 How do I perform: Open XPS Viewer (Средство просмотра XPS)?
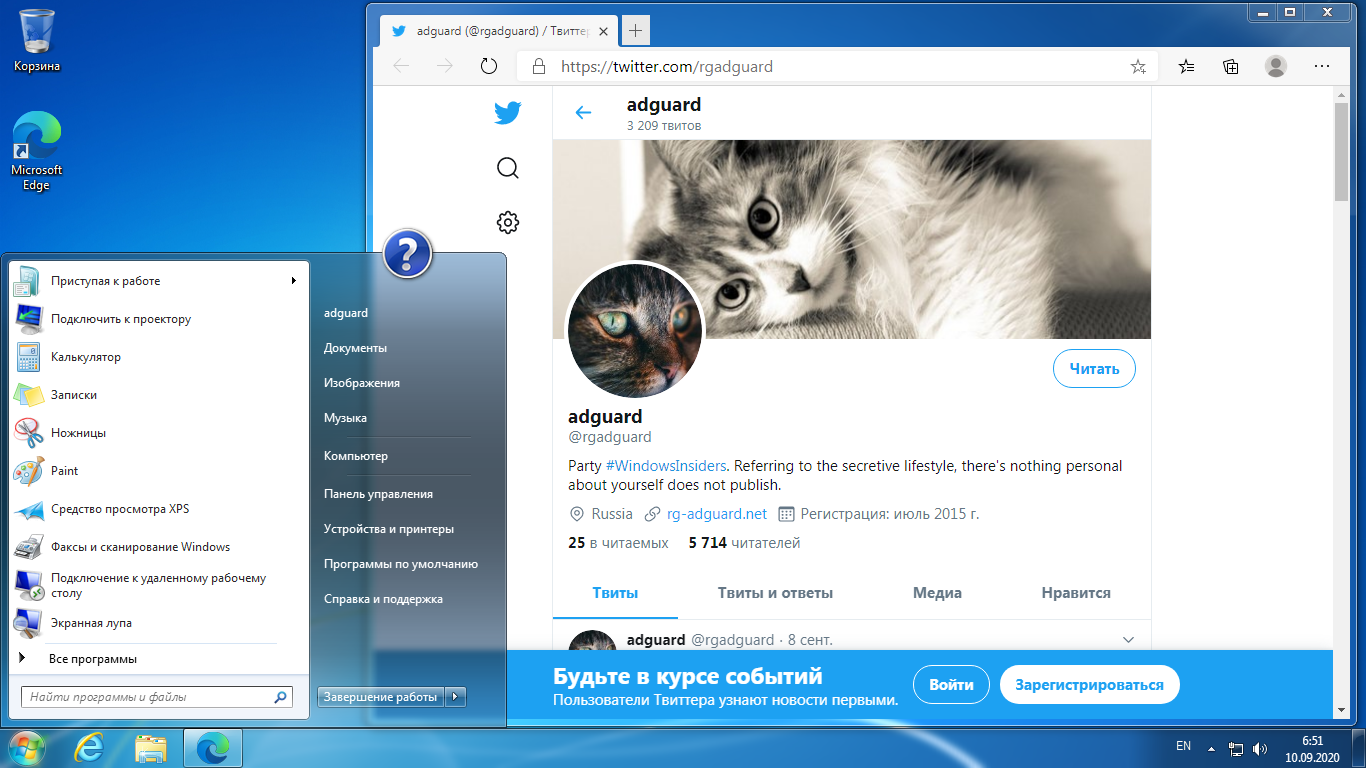160,509
